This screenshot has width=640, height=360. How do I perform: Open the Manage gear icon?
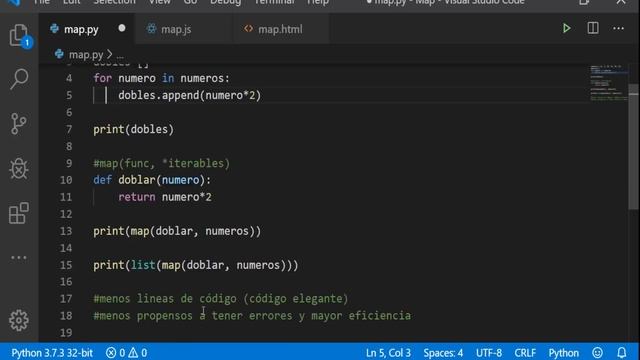tap(19, 320)
